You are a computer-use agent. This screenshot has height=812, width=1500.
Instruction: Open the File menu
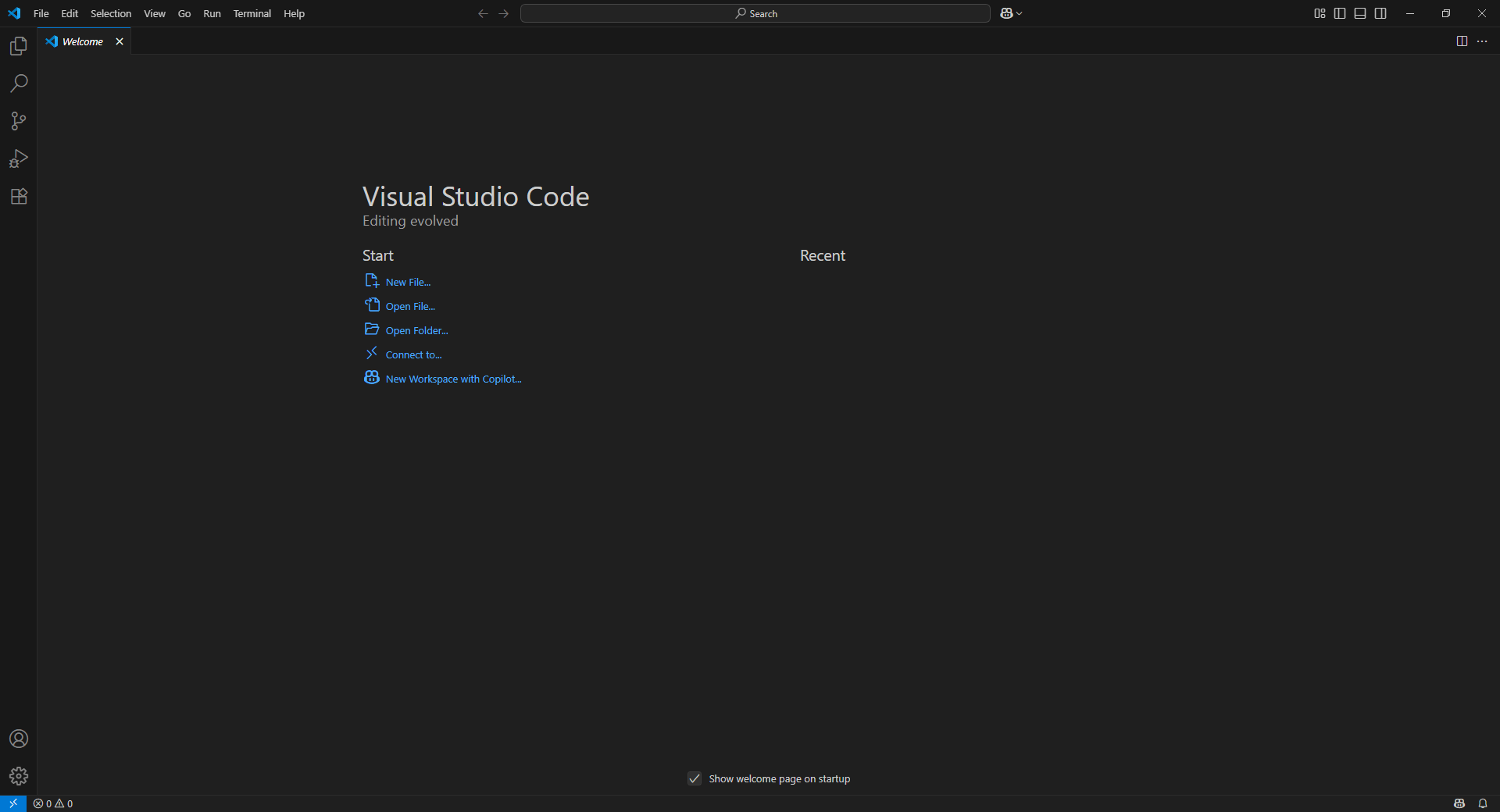point(41,13)
